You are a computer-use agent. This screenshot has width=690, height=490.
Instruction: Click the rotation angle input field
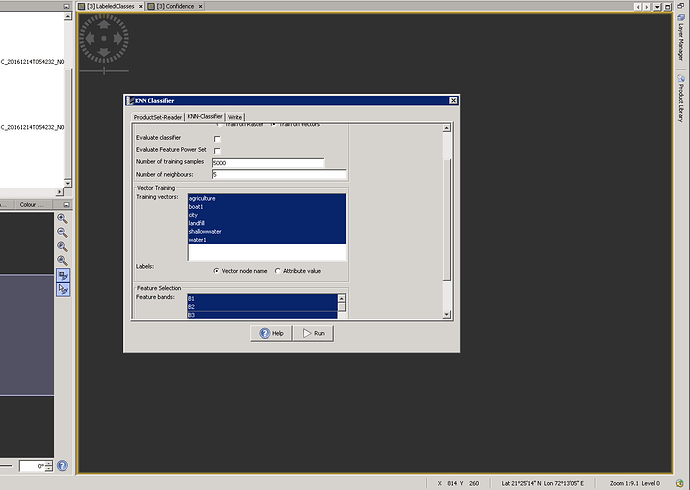(32, 466)
